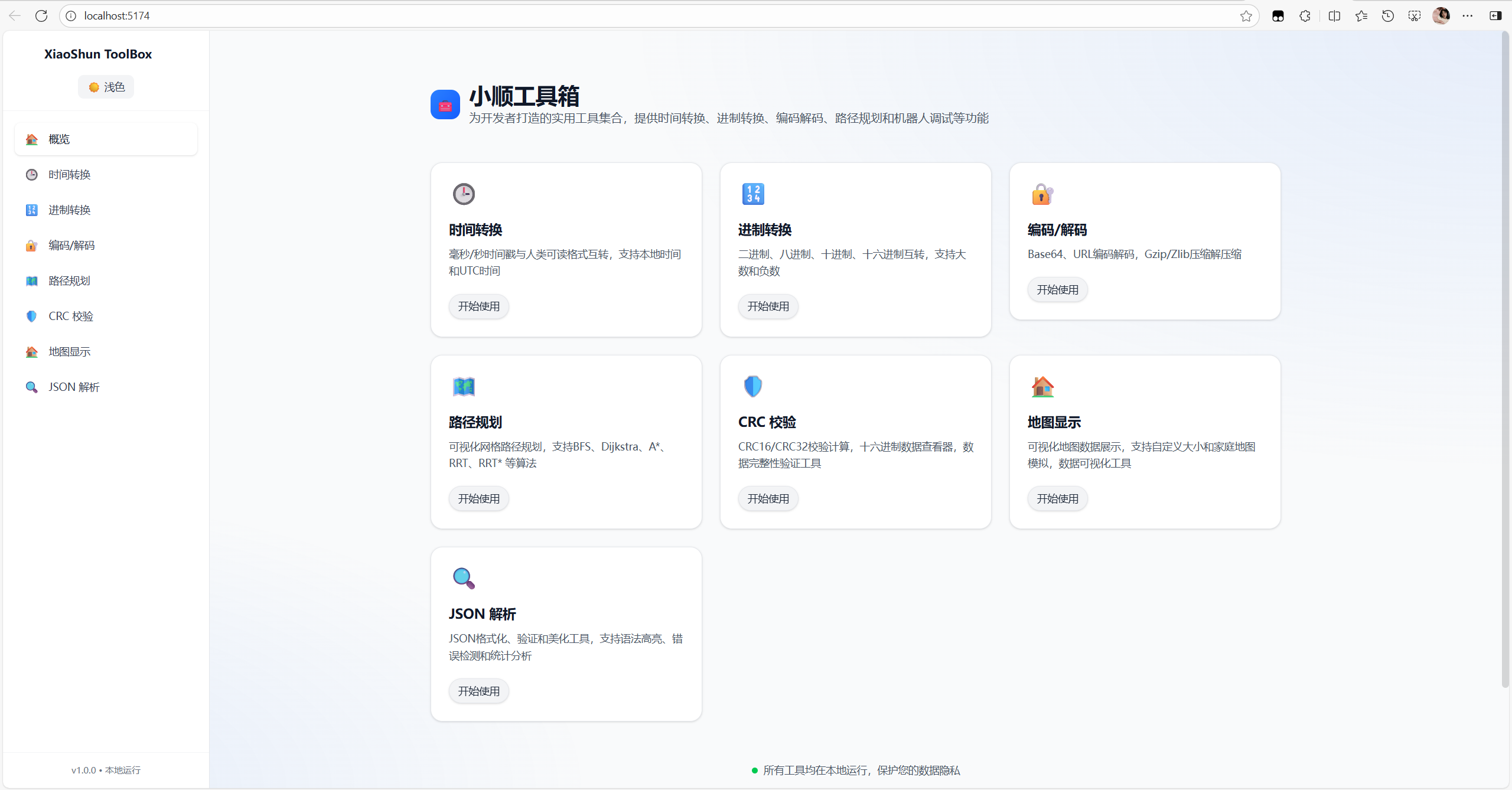Open browser settings three-dots menu
This screenshot has width=1512, height=790.
(x=1468, y=16)
